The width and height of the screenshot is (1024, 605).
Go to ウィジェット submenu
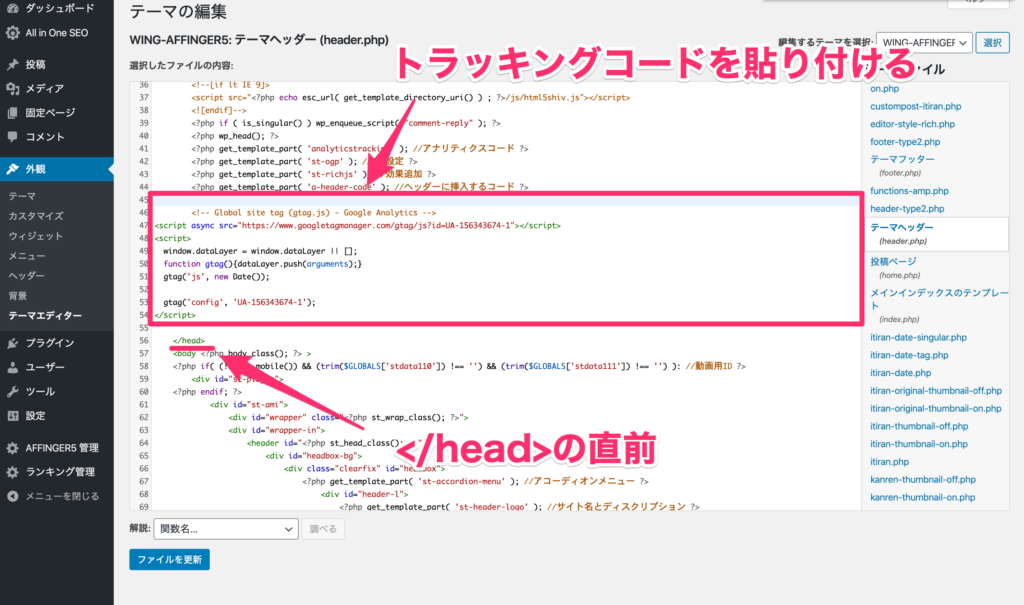(36, 236)
